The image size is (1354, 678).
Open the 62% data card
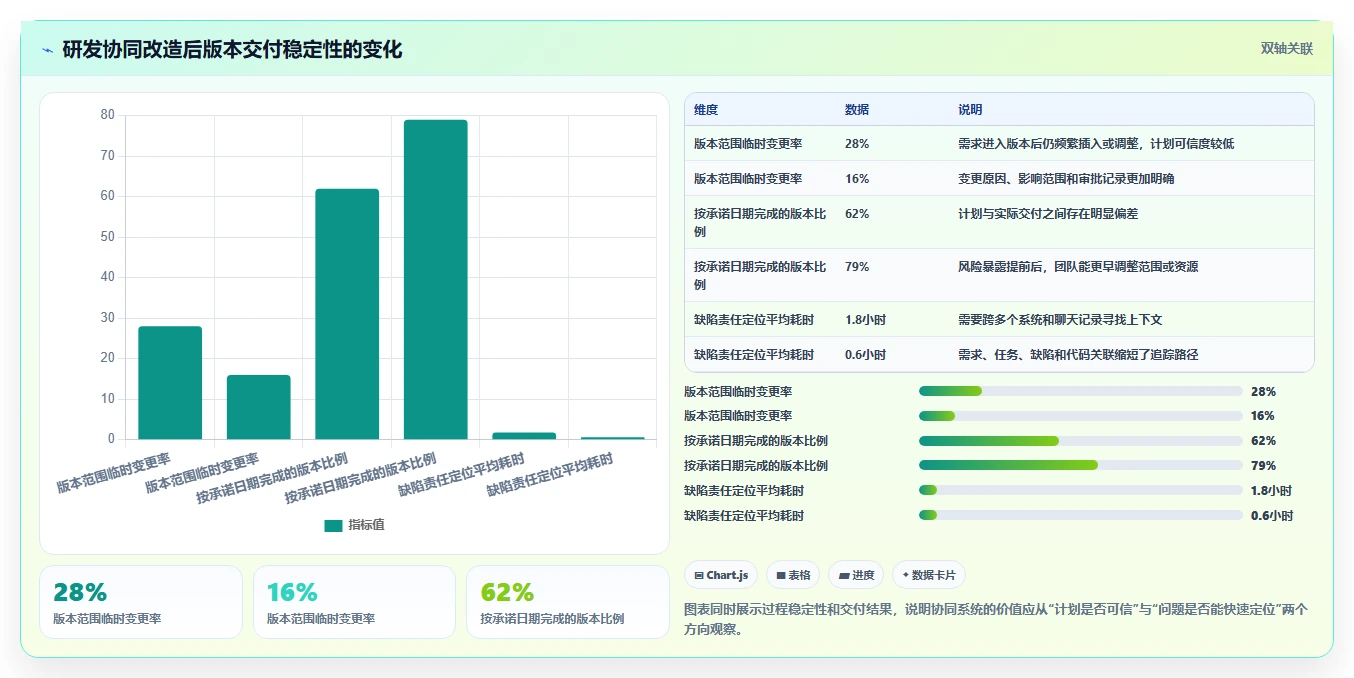click(x=568, y=602)
